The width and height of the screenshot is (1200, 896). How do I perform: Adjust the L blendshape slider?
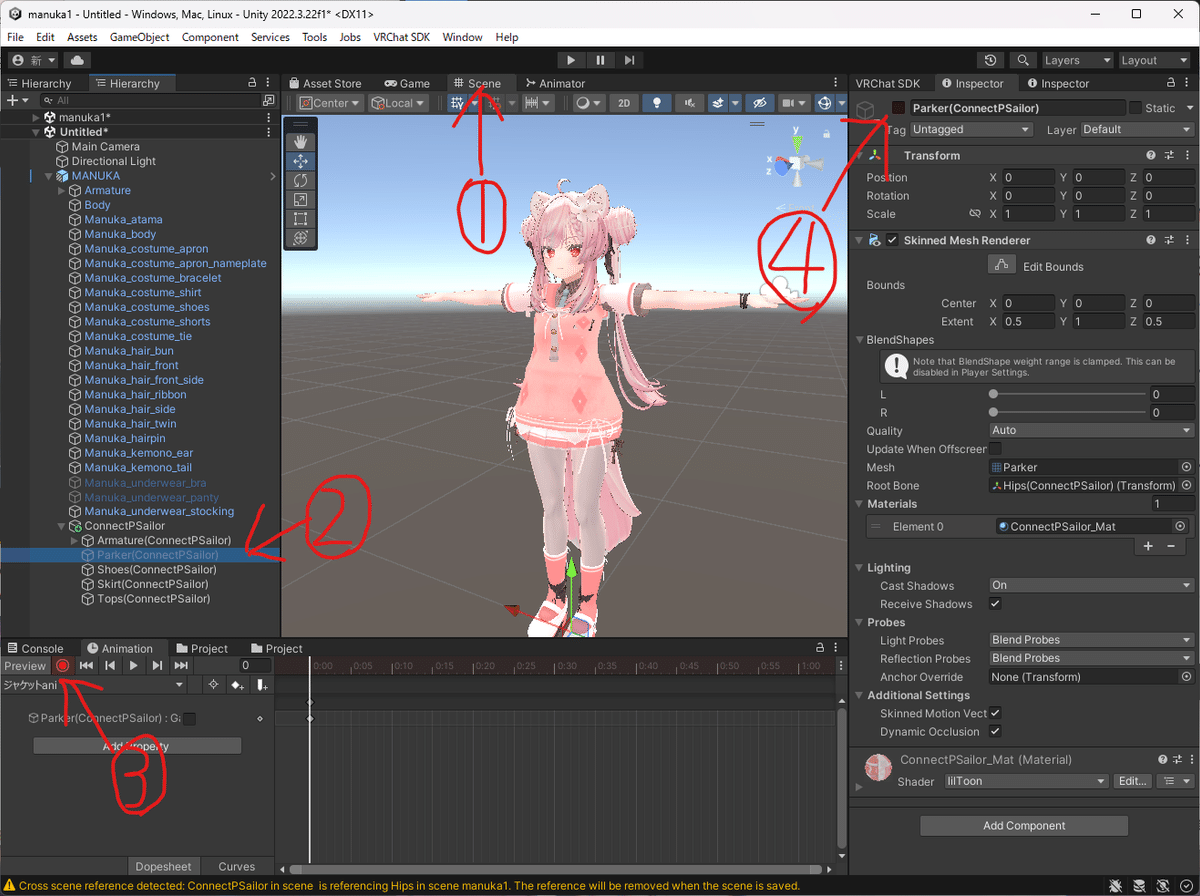1067,394
